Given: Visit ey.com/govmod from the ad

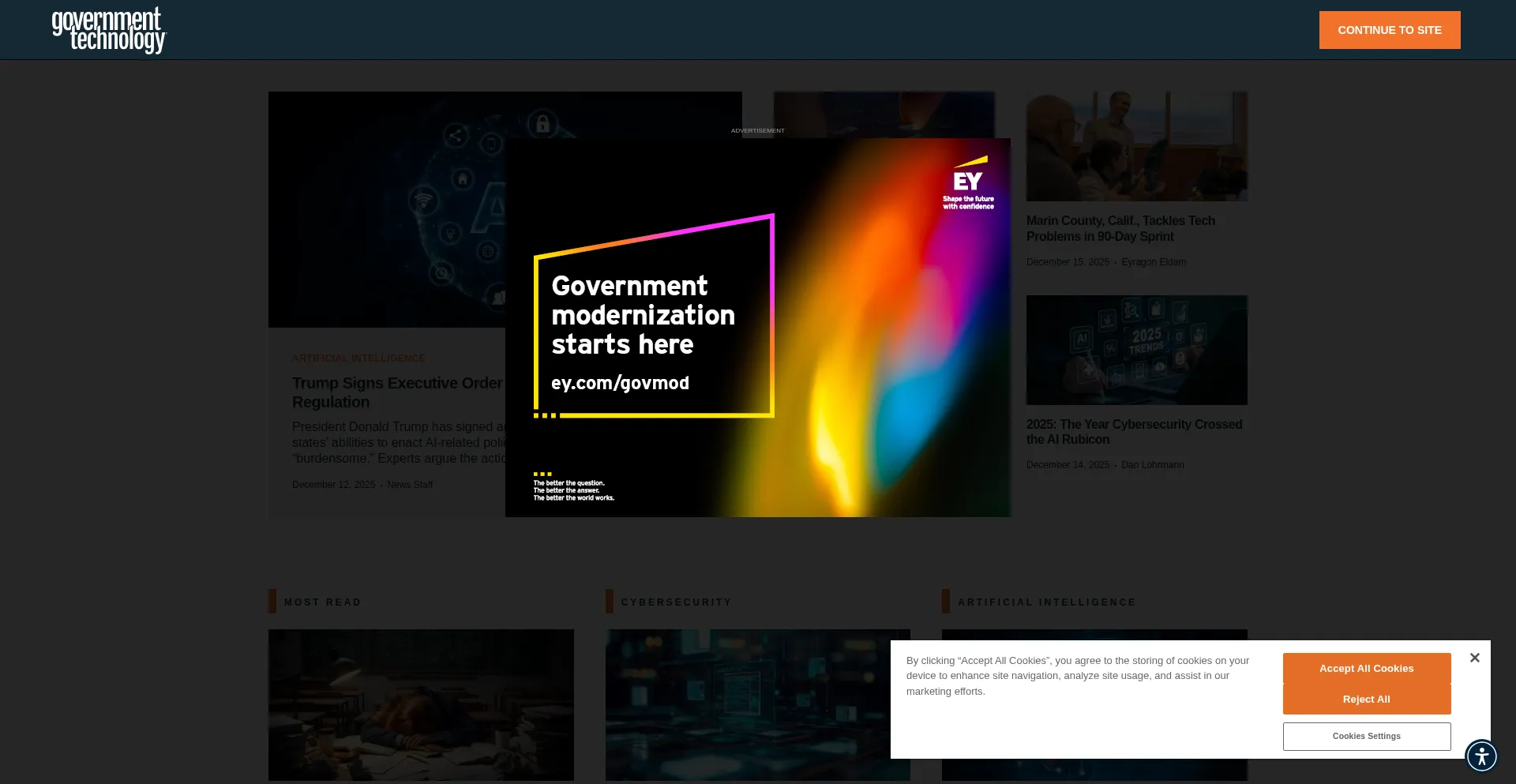Looking at the screenshot, I should 621,383.
